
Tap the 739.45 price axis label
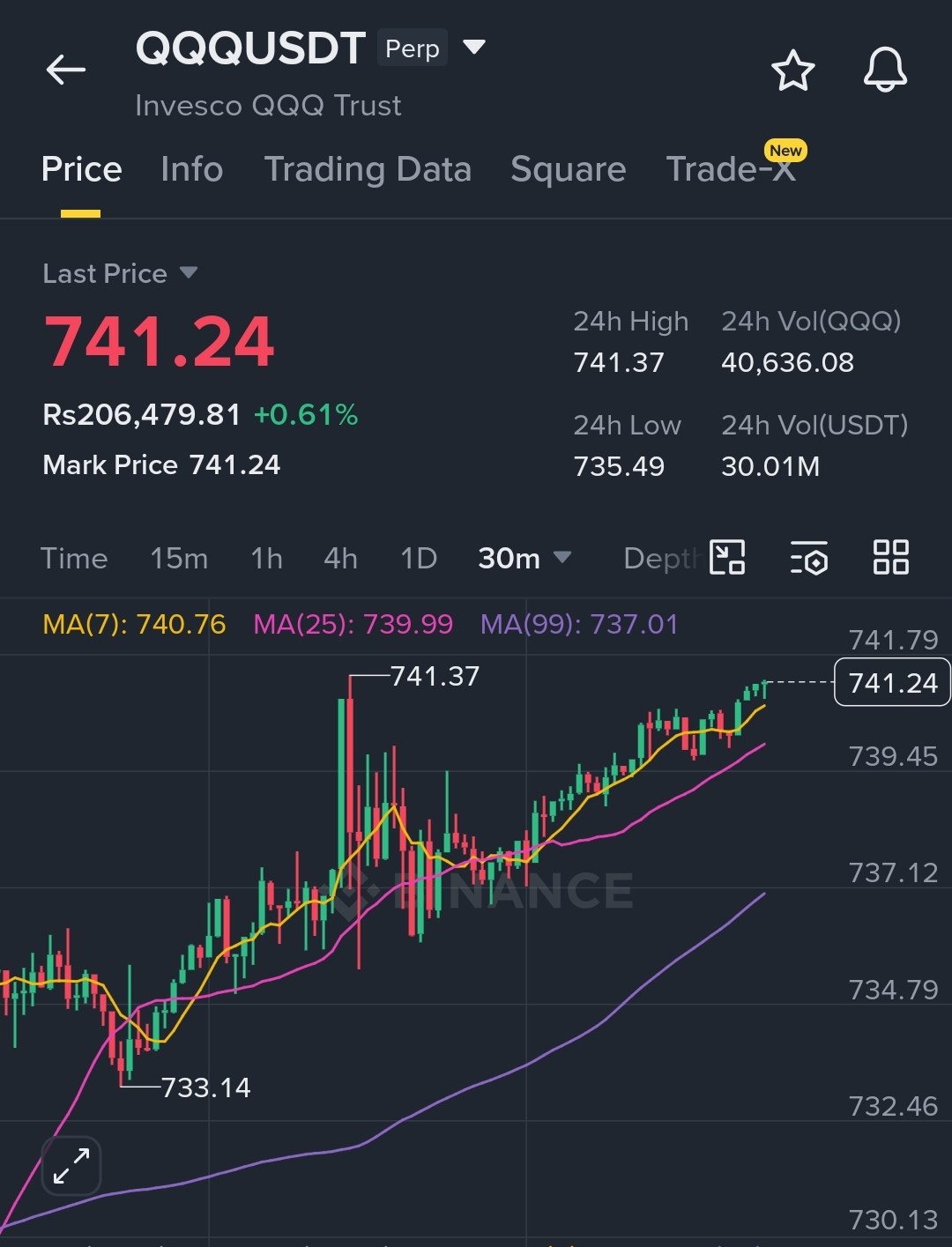(x=893, y=757)
